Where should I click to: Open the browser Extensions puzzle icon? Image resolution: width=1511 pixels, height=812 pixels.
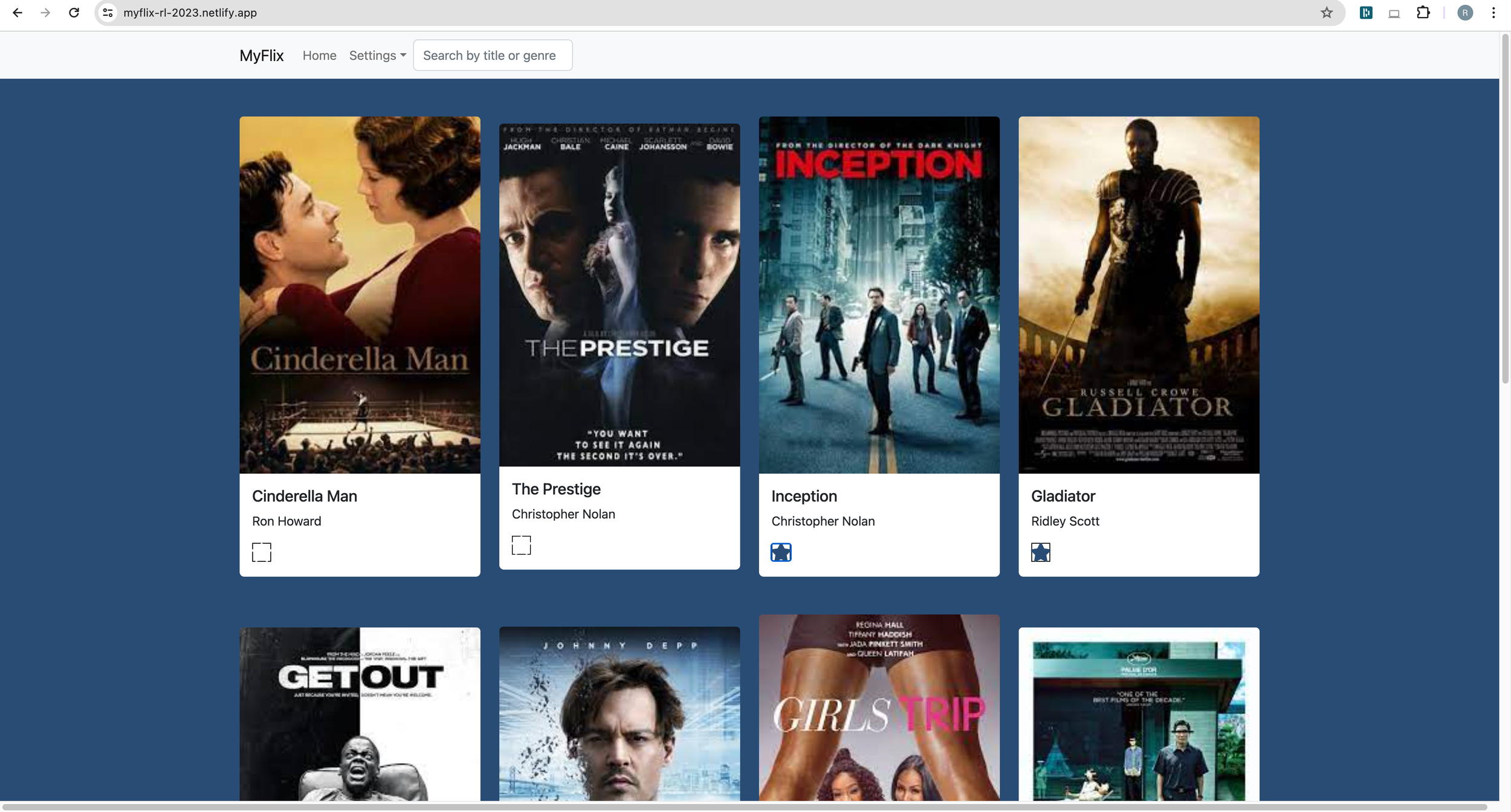[1423, 13]
